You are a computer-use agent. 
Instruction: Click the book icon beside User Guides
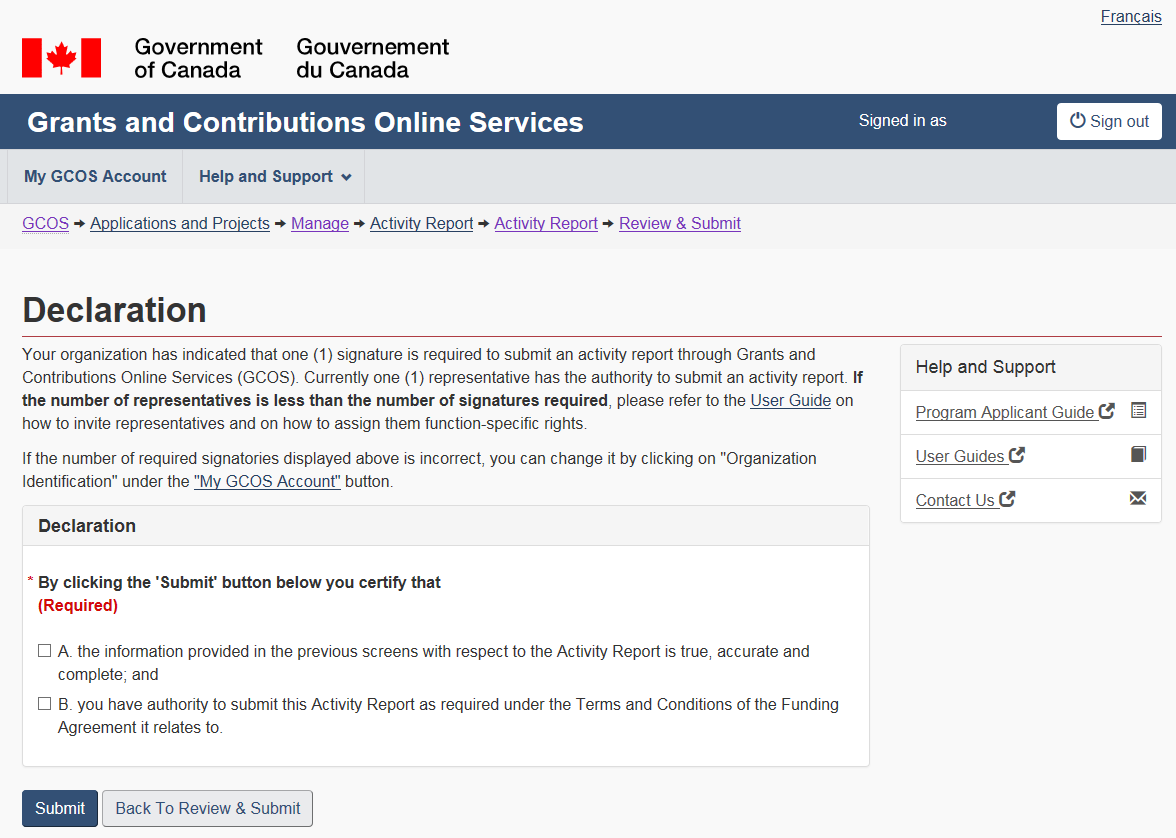1138,455
